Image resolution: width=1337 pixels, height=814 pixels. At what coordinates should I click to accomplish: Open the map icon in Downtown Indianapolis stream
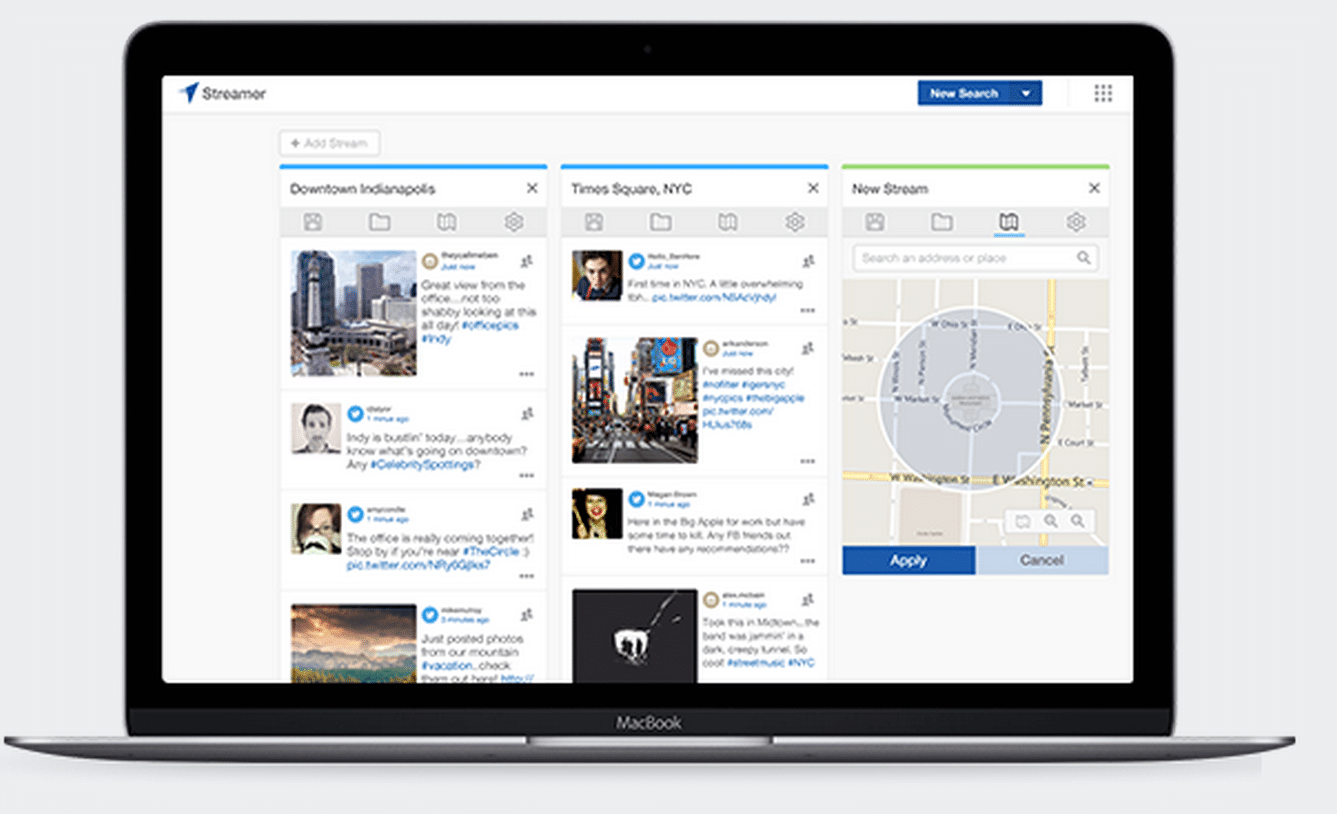(446, 222)
